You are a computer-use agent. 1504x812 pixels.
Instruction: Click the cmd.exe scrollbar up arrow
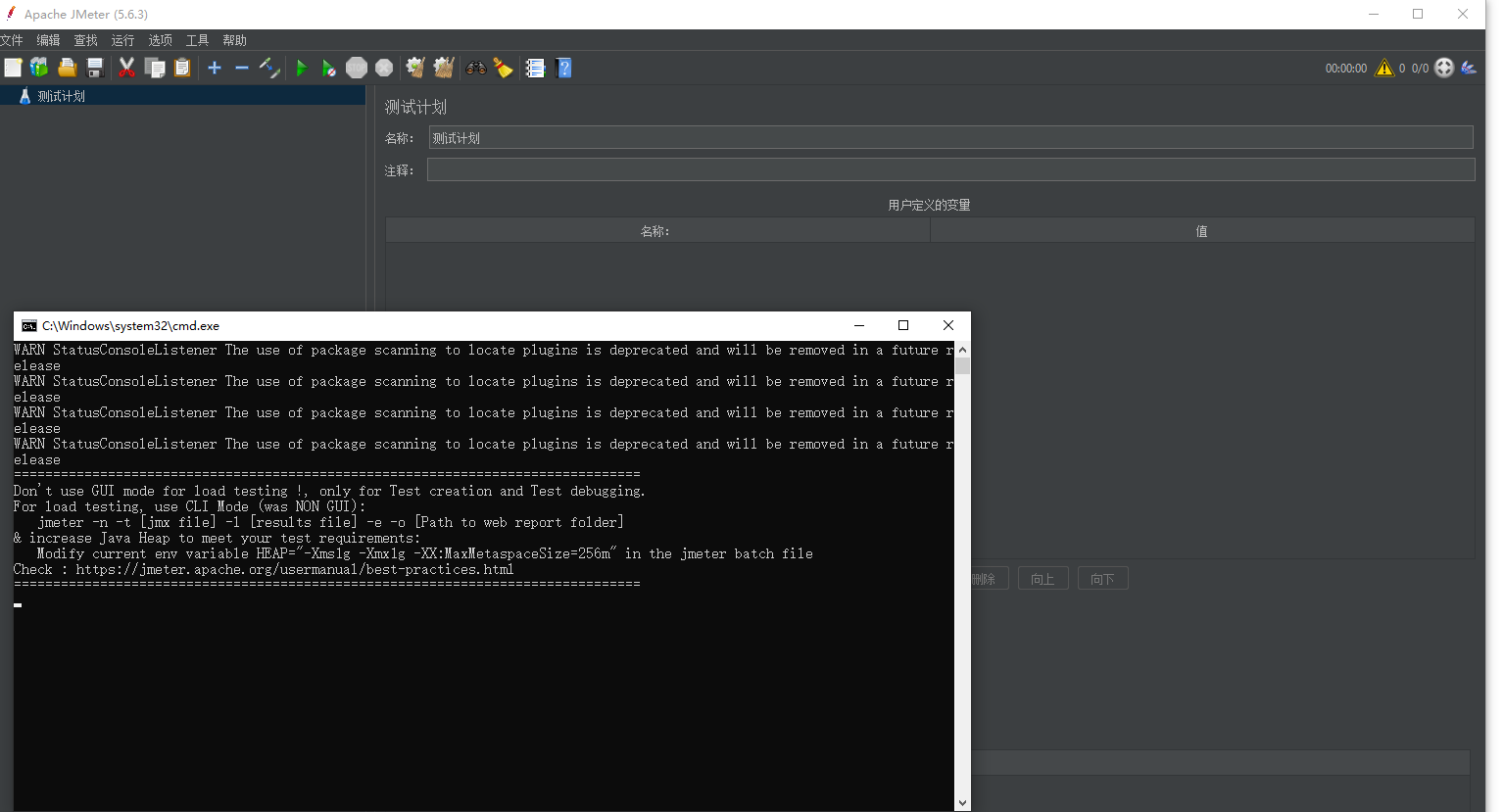[x=962, y=350]
